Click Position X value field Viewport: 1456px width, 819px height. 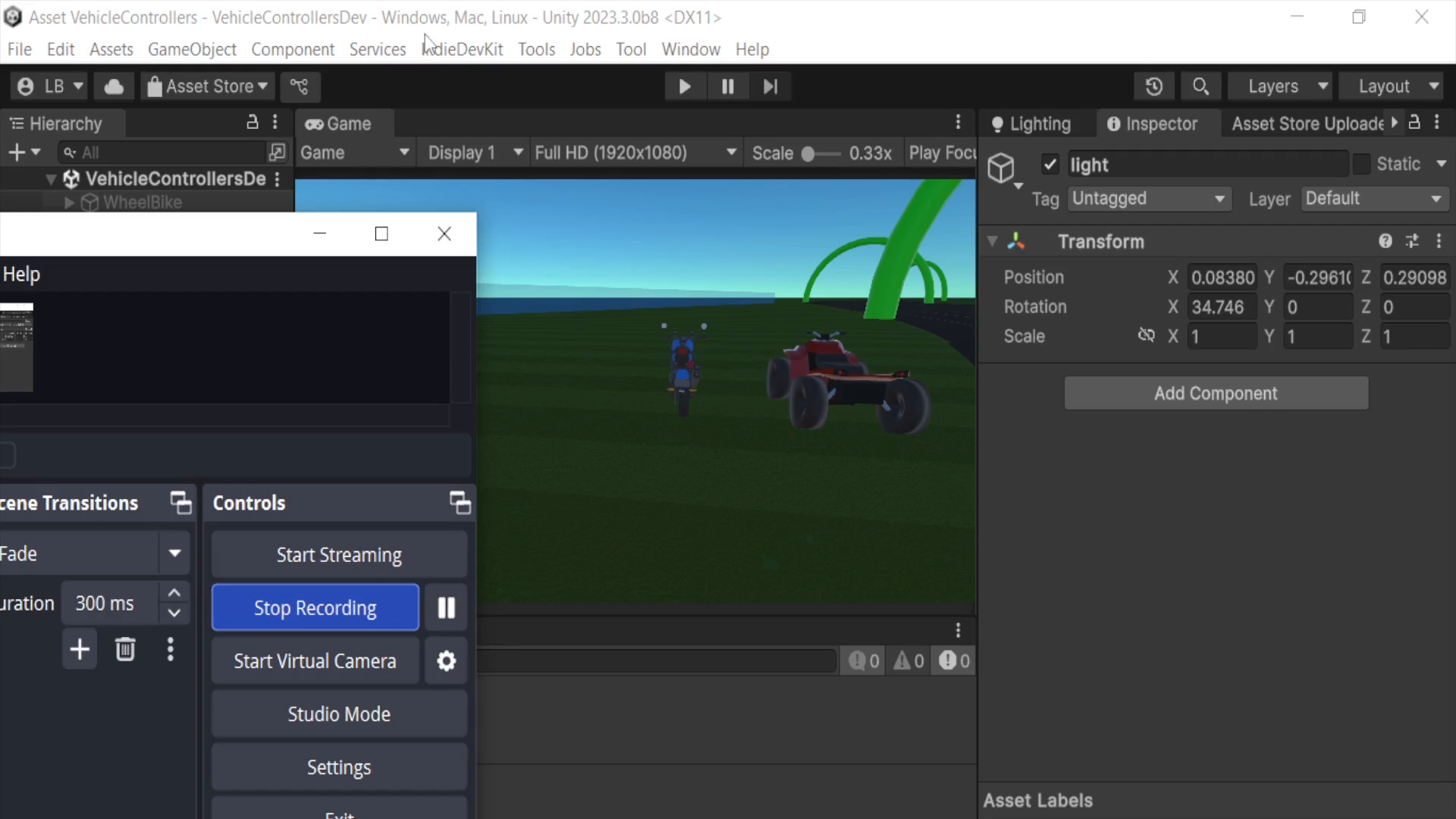1222,278
